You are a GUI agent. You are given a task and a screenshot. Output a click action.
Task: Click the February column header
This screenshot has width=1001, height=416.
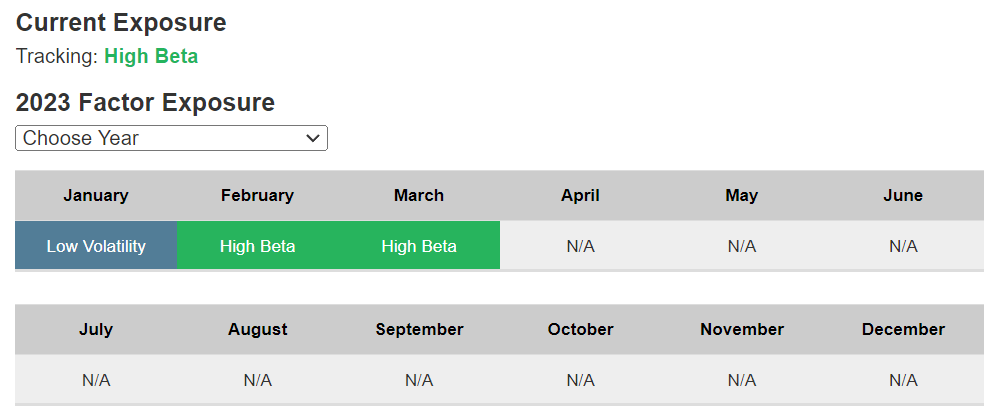[257, 195]
